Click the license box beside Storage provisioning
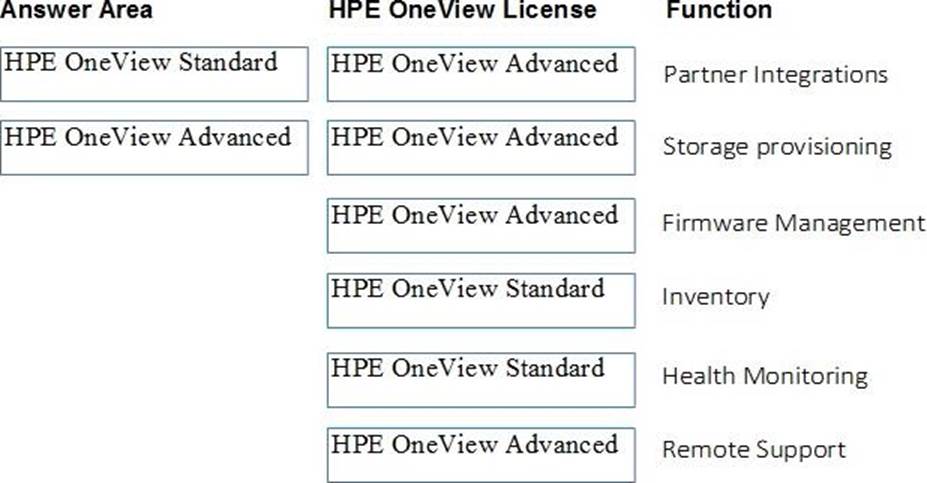Screen dimensions: 927x483 [x=480, y=147]
